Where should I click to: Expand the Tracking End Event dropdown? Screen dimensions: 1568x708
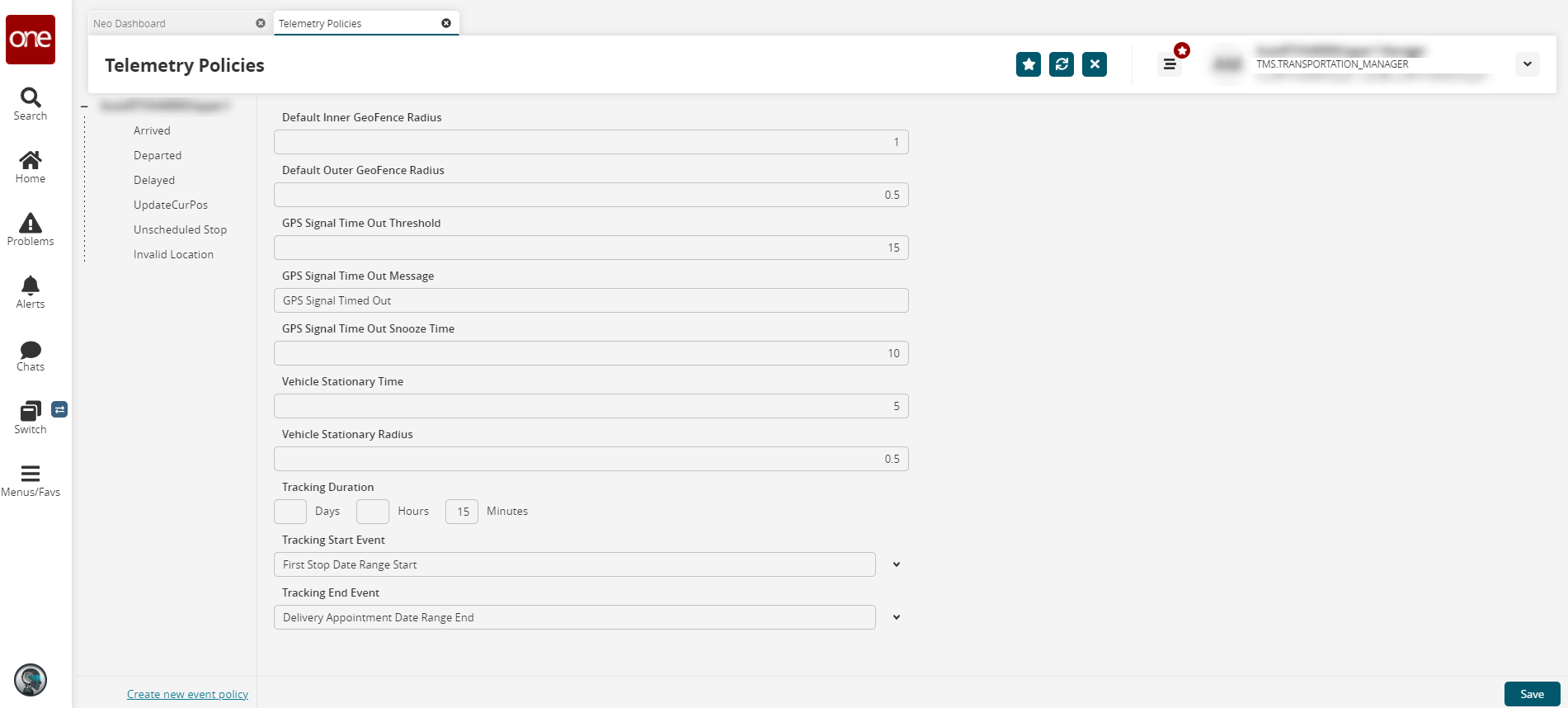point(897,617)
